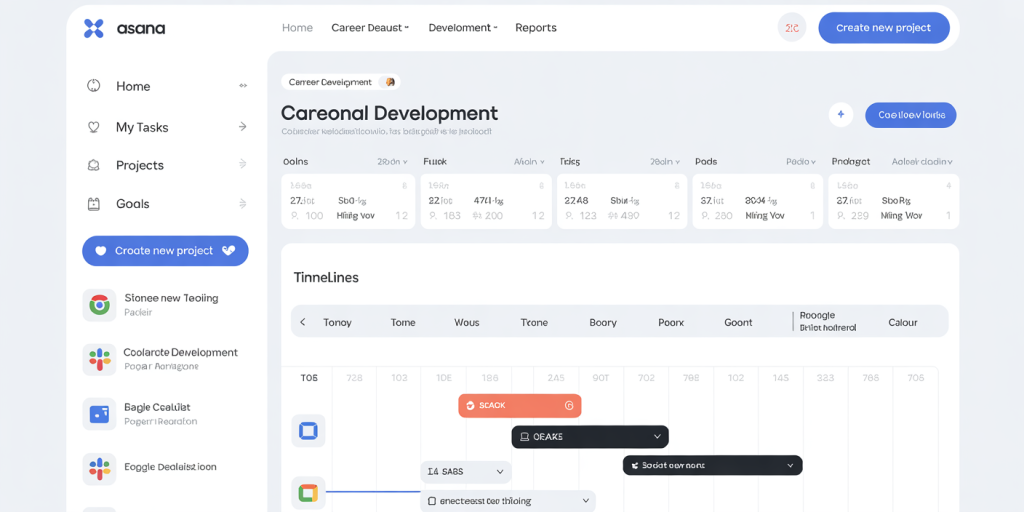1024x512 pixels.
Task: Click the My Tasks heart icon
Action: (94, 127)
